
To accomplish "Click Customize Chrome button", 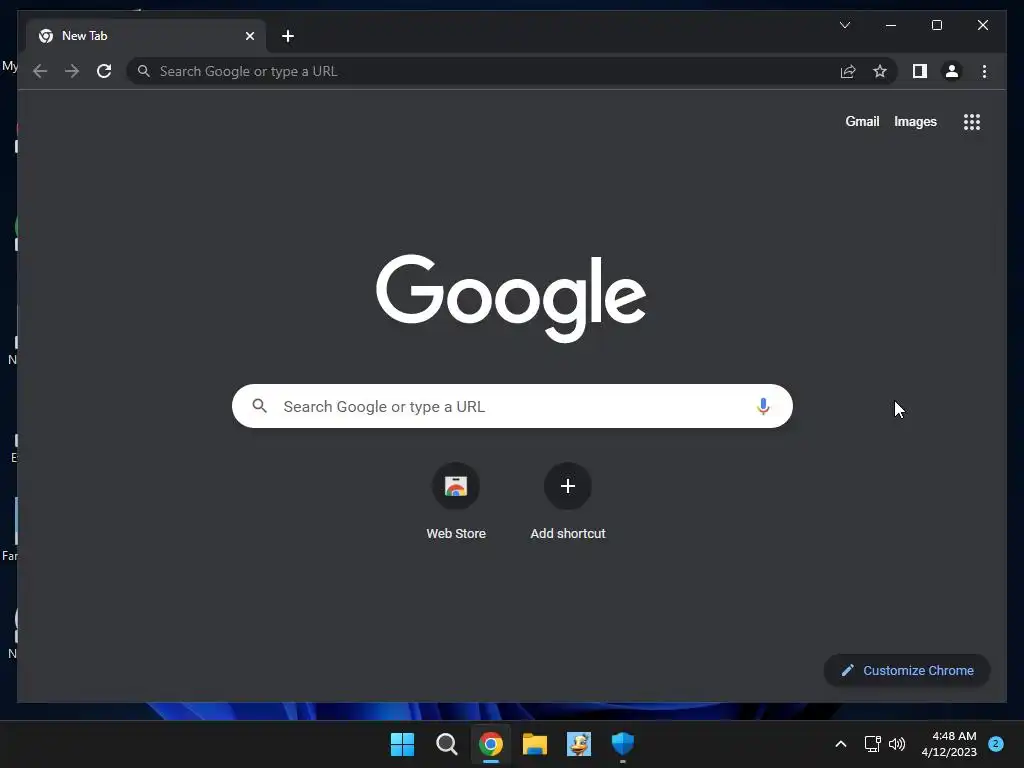I will [x=907, y=671].
